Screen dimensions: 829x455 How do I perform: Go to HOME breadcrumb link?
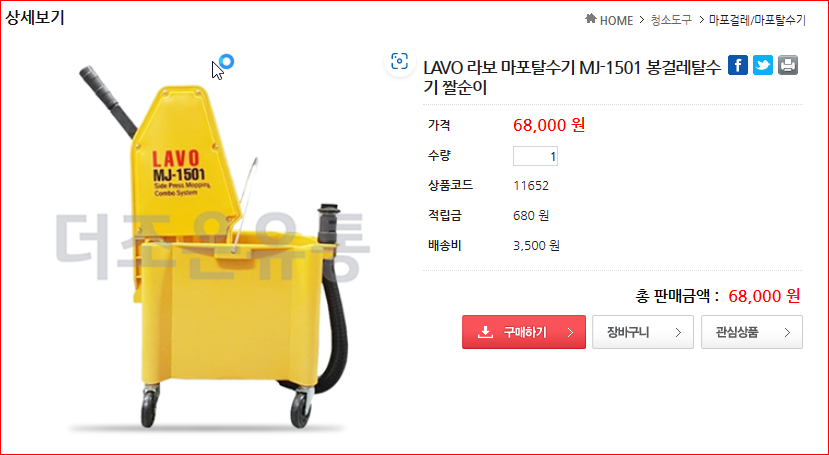click(616, 21)
